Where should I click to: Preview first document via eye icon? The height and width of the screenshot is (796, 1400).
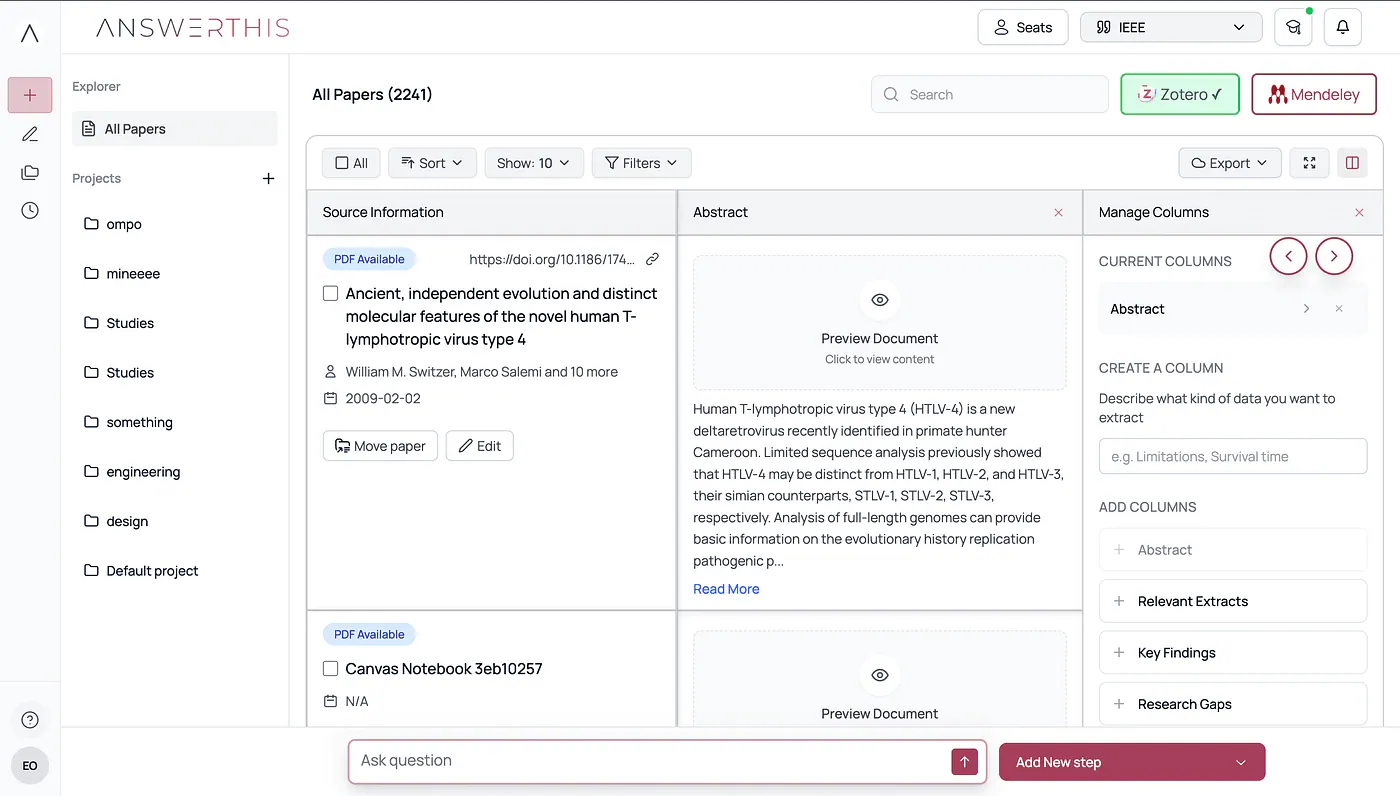[880, 300]
